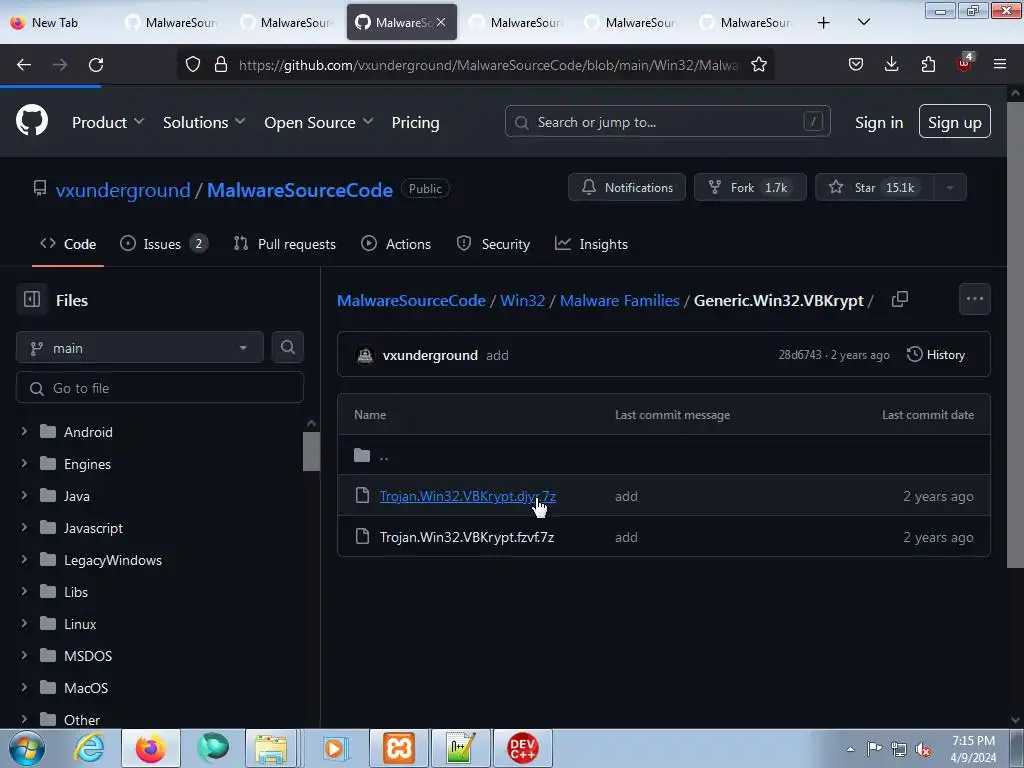The width and height of the screenshot is (1024, 768).
Task: Expand the Javascript folder chevron
Action: coord(24,527)
